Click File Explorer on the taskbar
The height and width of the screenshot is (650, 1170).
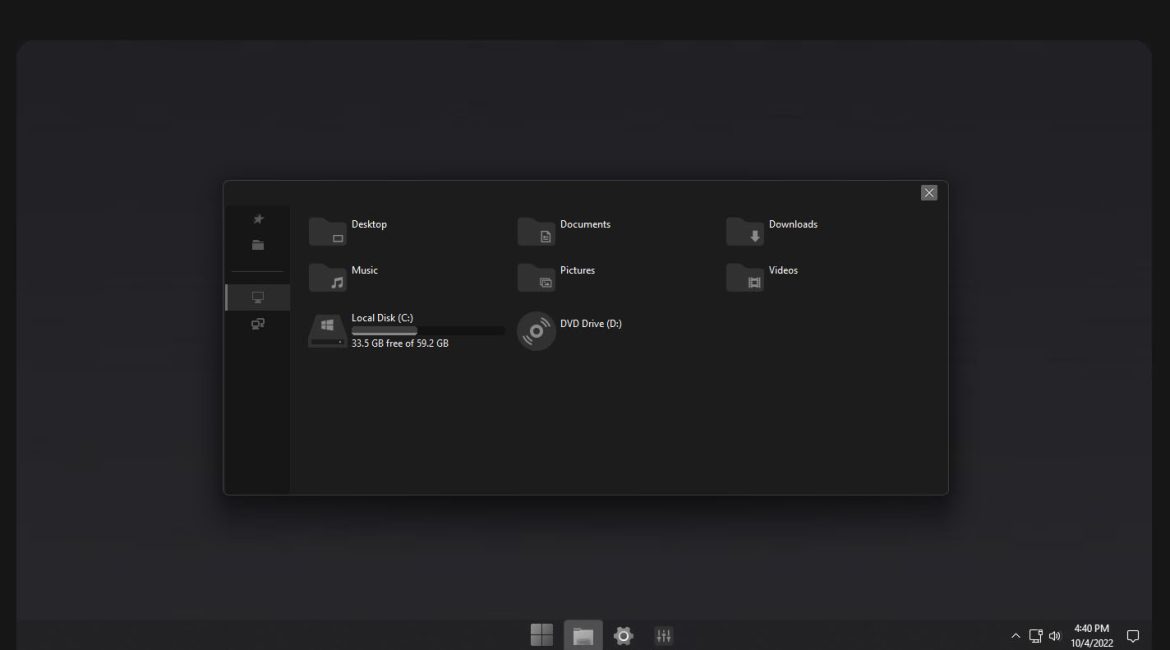point(583,635)
